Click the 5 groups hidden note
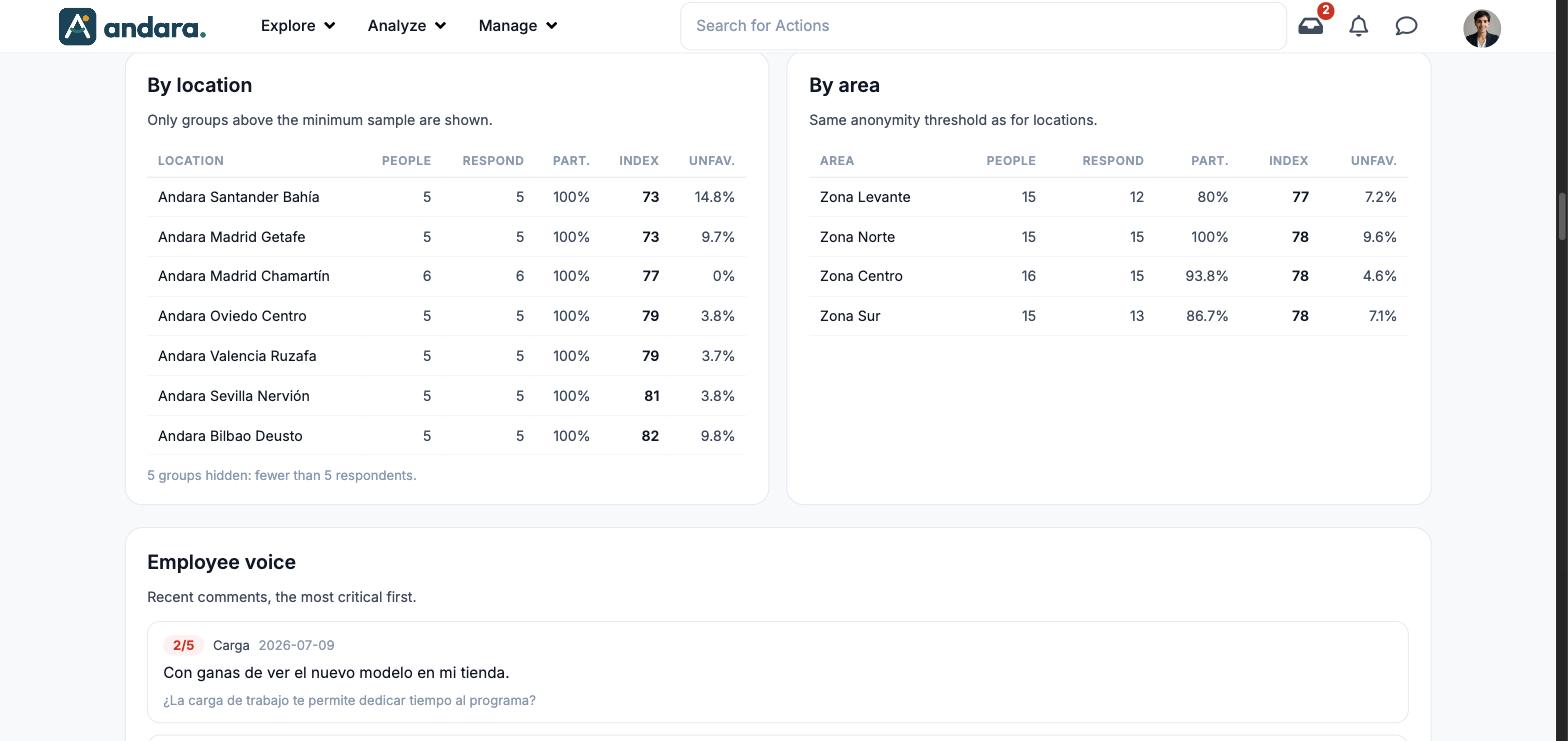1568x741 pixels. point(282,475)
